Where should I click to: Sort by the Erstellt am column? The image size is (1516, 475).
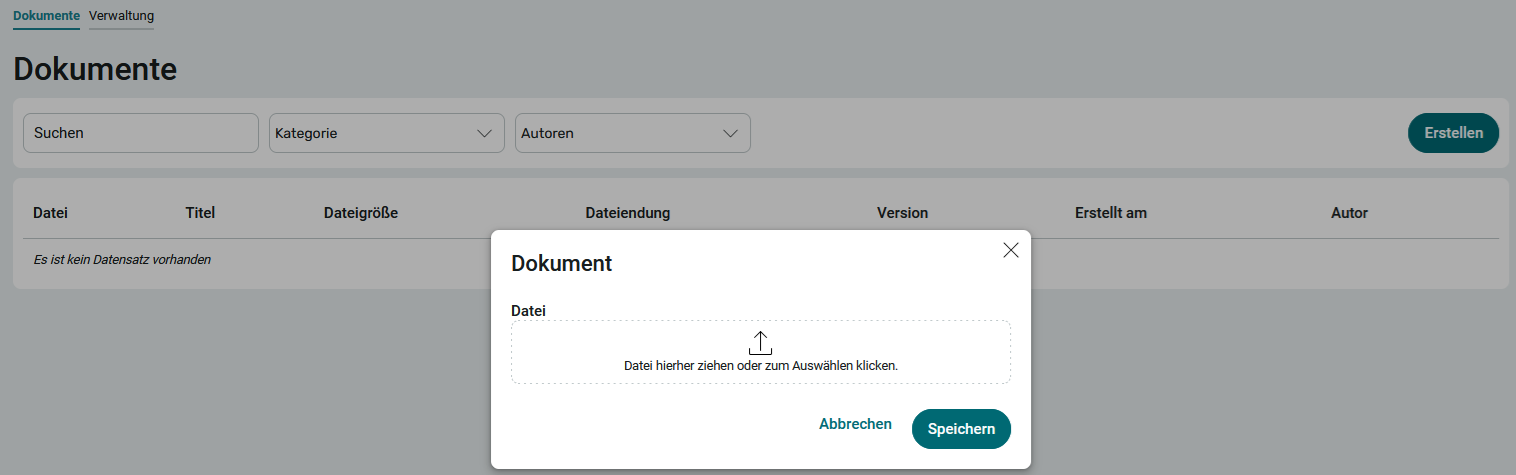click(x=1110, y=213)
